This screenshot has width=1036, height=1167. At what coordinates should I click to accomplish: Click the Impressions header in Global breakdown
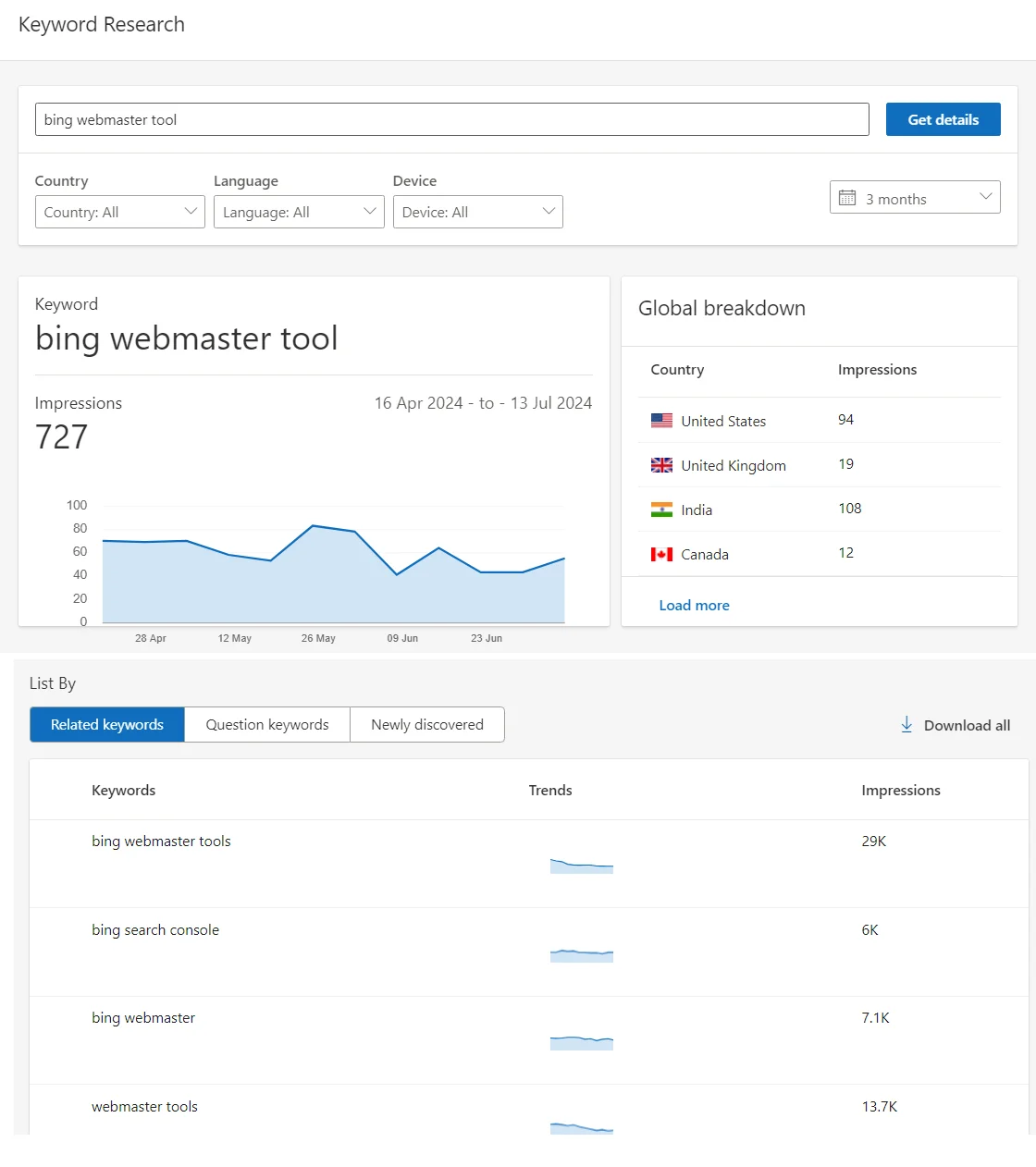point(878,370)
